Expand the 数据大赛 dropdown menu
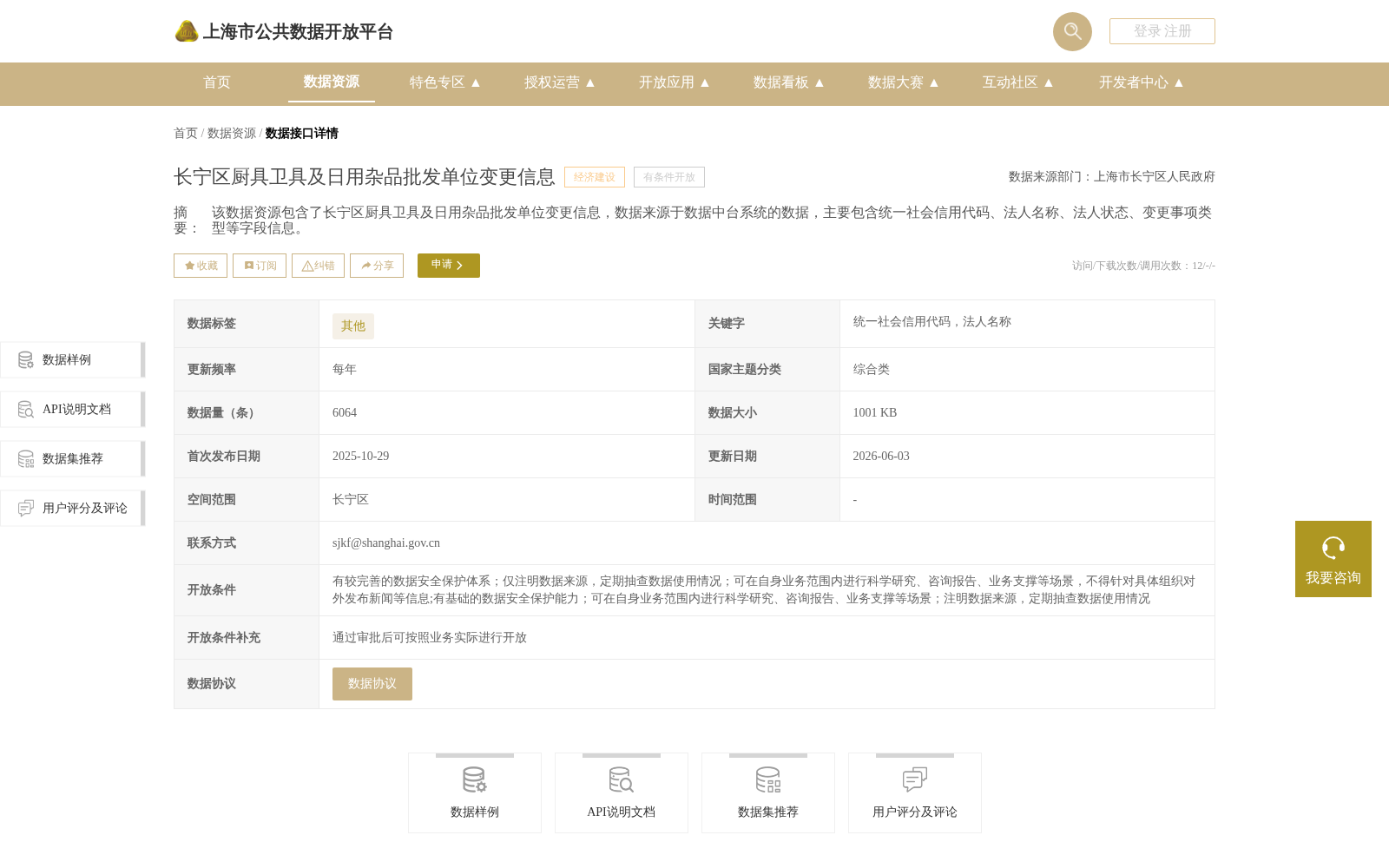This screenshot has height=868, width=1389. (x=904, y=82)
